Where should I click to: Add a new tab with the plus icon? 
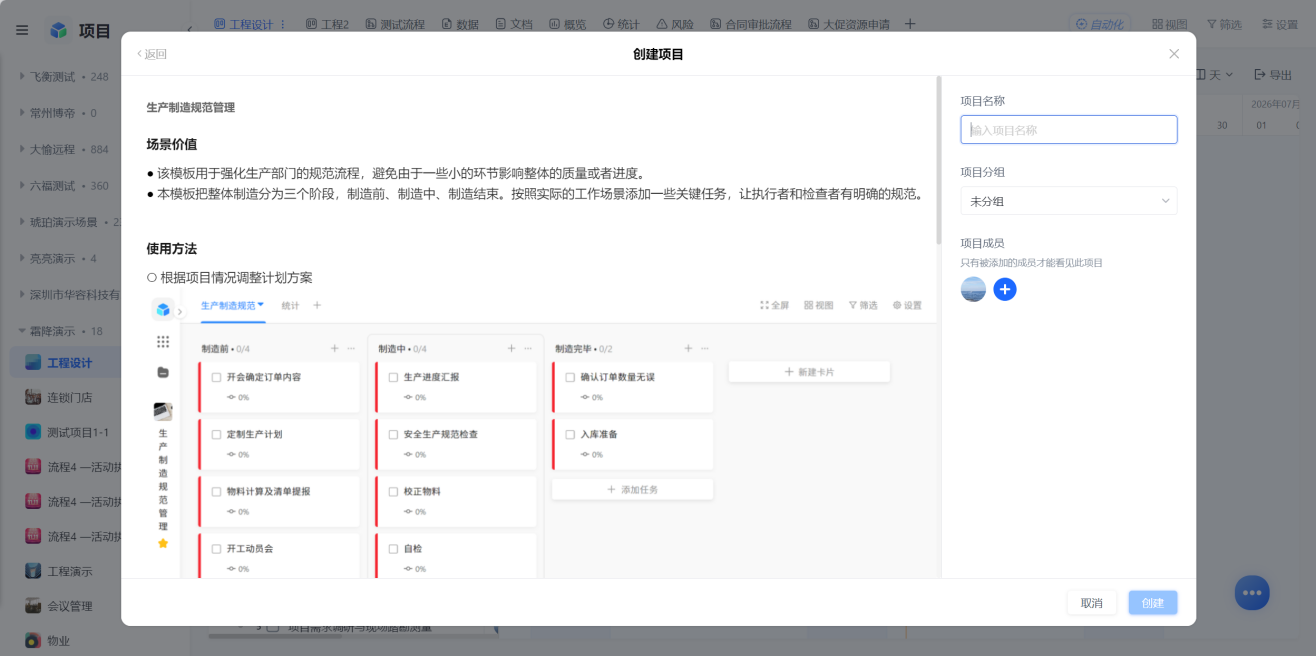tap(910, 24)
